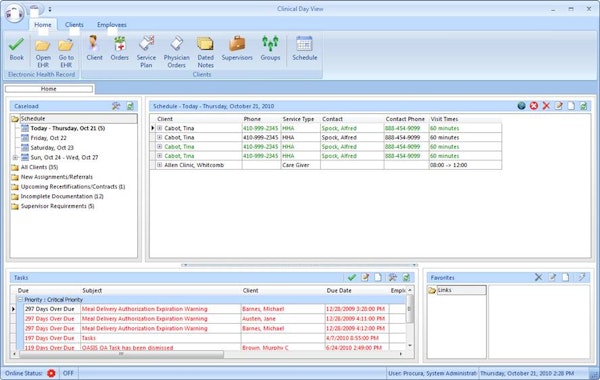600x380 pixels.
Task: Open the Service Plan tool
Action: 146,52
